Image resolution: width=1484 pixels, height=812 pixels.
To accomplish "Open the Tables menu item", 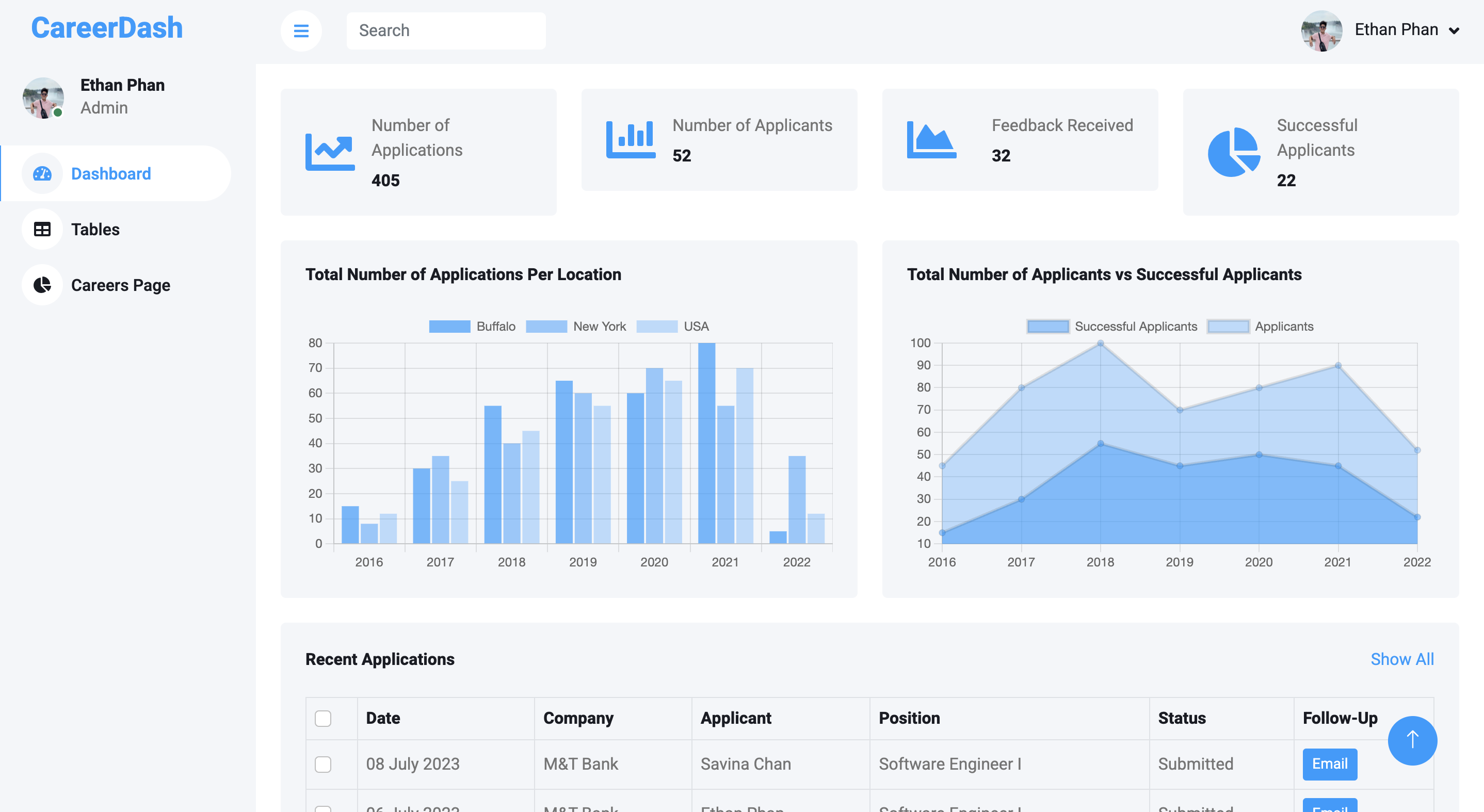I will [95, 229].
